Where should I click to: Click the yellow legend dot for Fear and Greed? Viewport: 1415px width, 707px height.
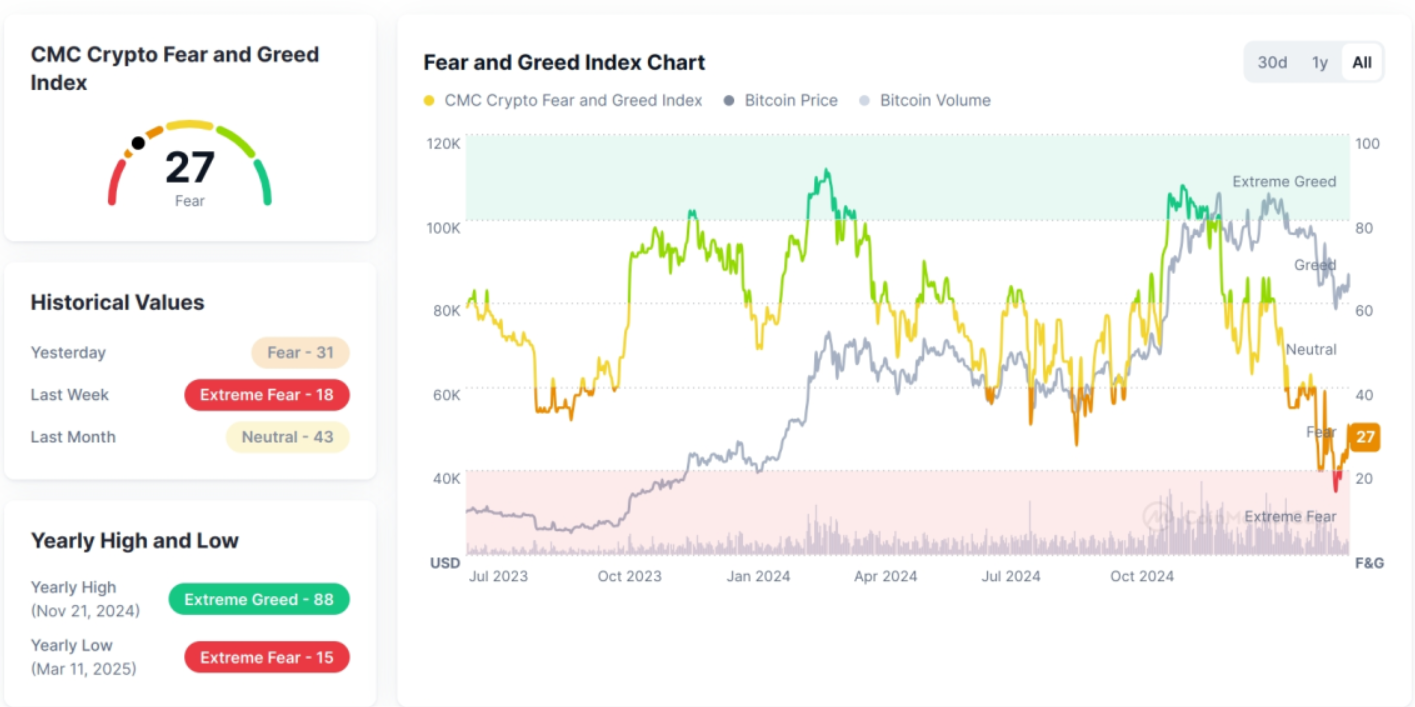click(x=430, y=100)
